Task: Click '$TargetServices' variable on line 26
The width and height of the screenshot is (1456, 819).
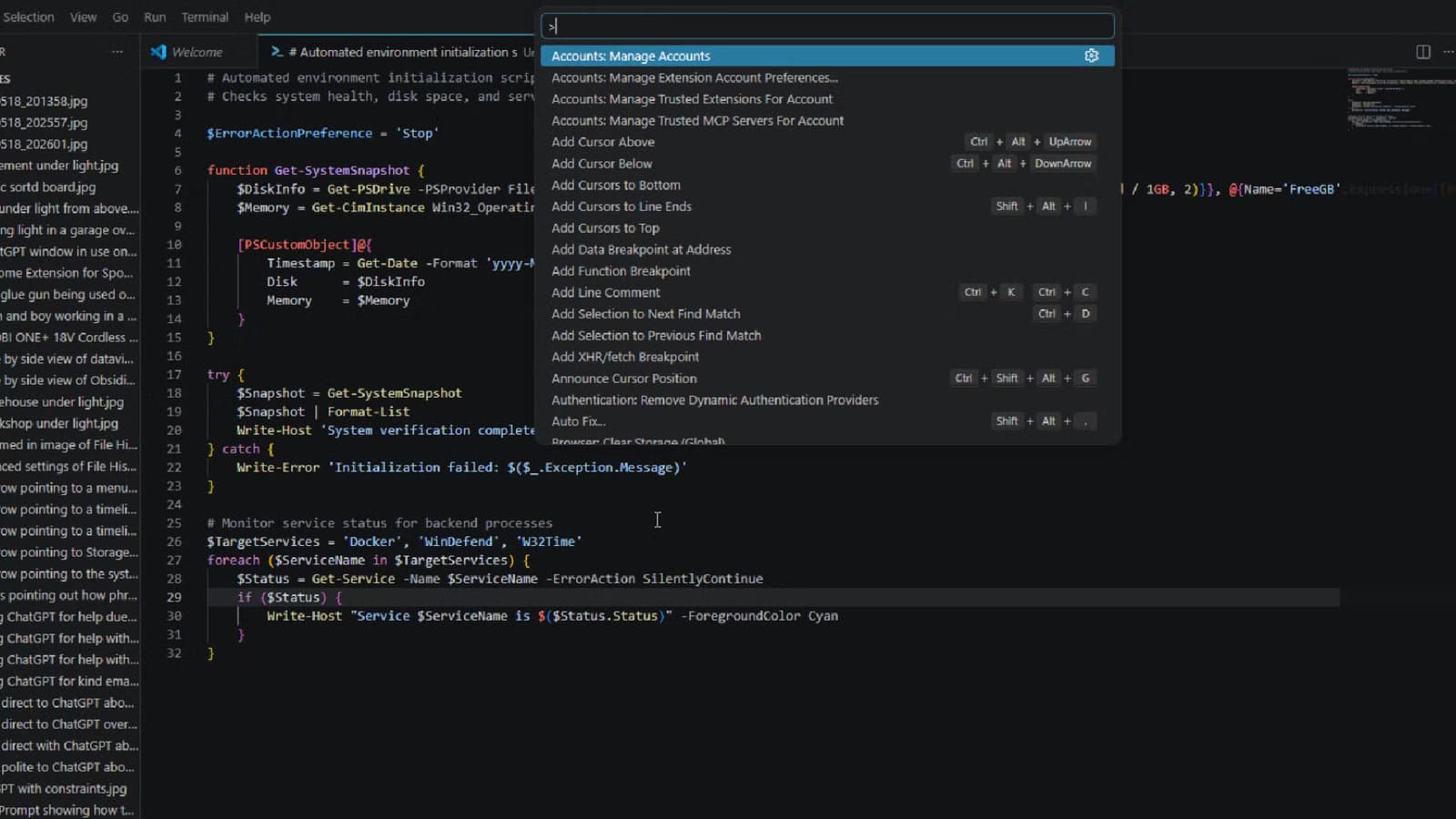Action: [263, 541]
